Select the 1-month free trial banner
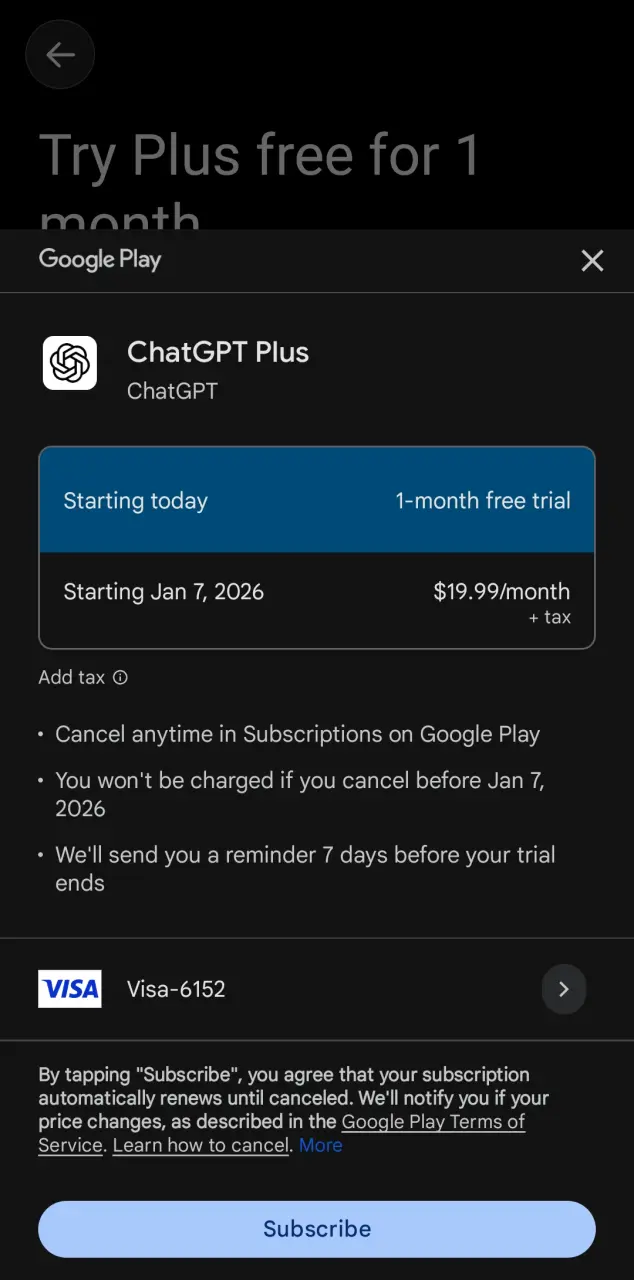The height and width of the screenshot is (1280, 634). (x=317, y=500)
